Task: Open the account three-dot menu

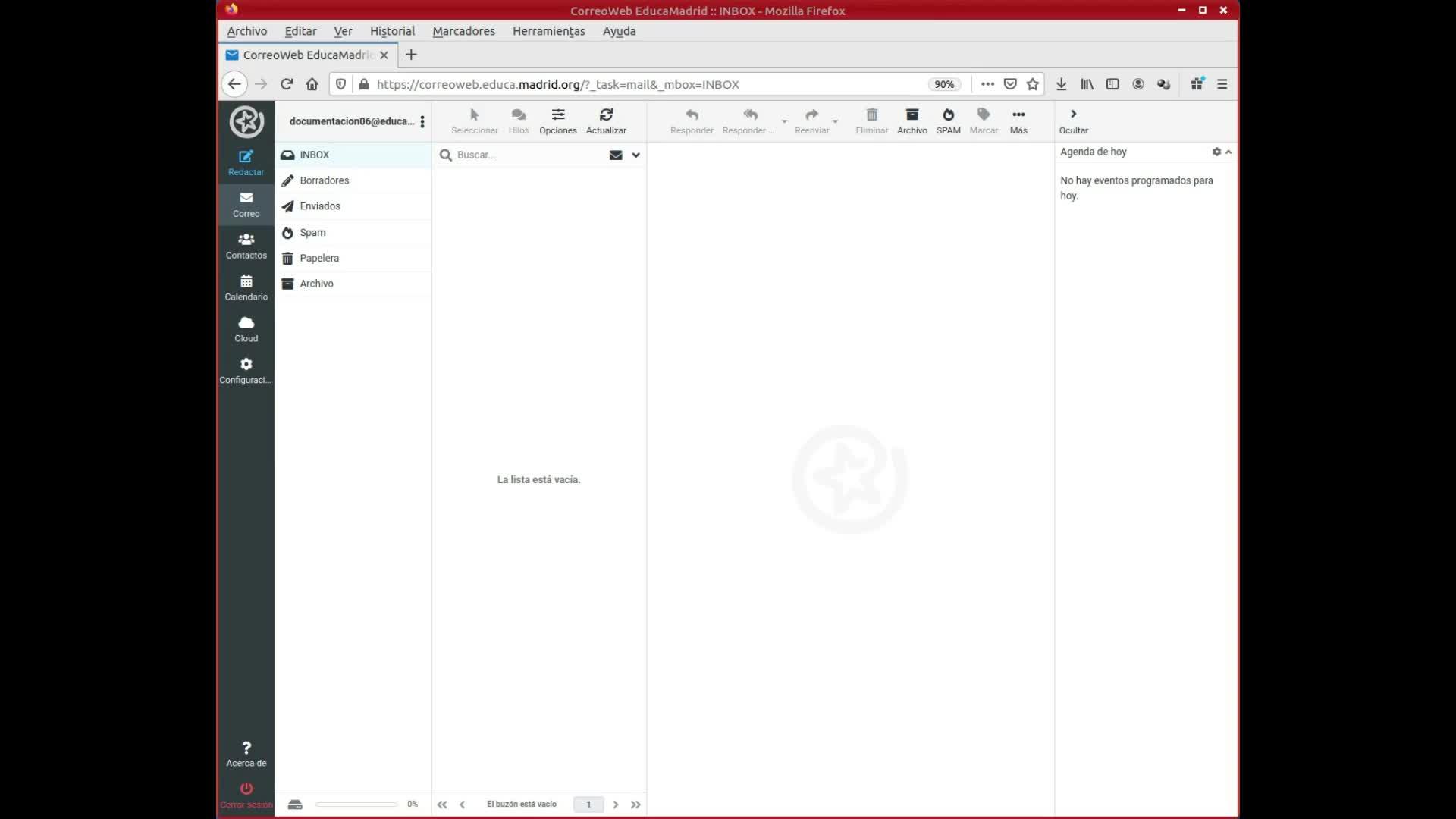Action: (x=422, y=121)
